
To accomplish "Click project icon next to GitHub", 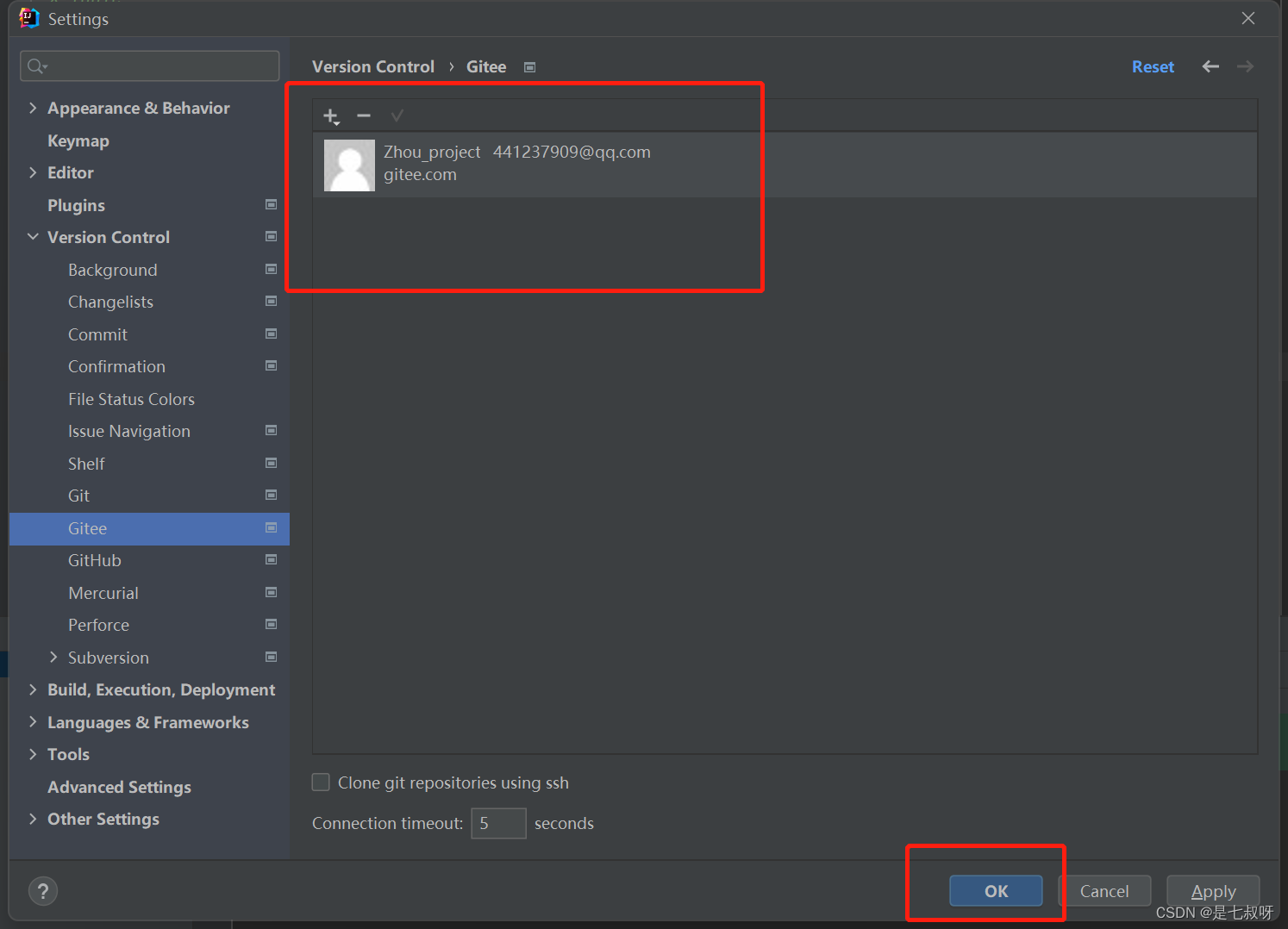I will 272,559.
